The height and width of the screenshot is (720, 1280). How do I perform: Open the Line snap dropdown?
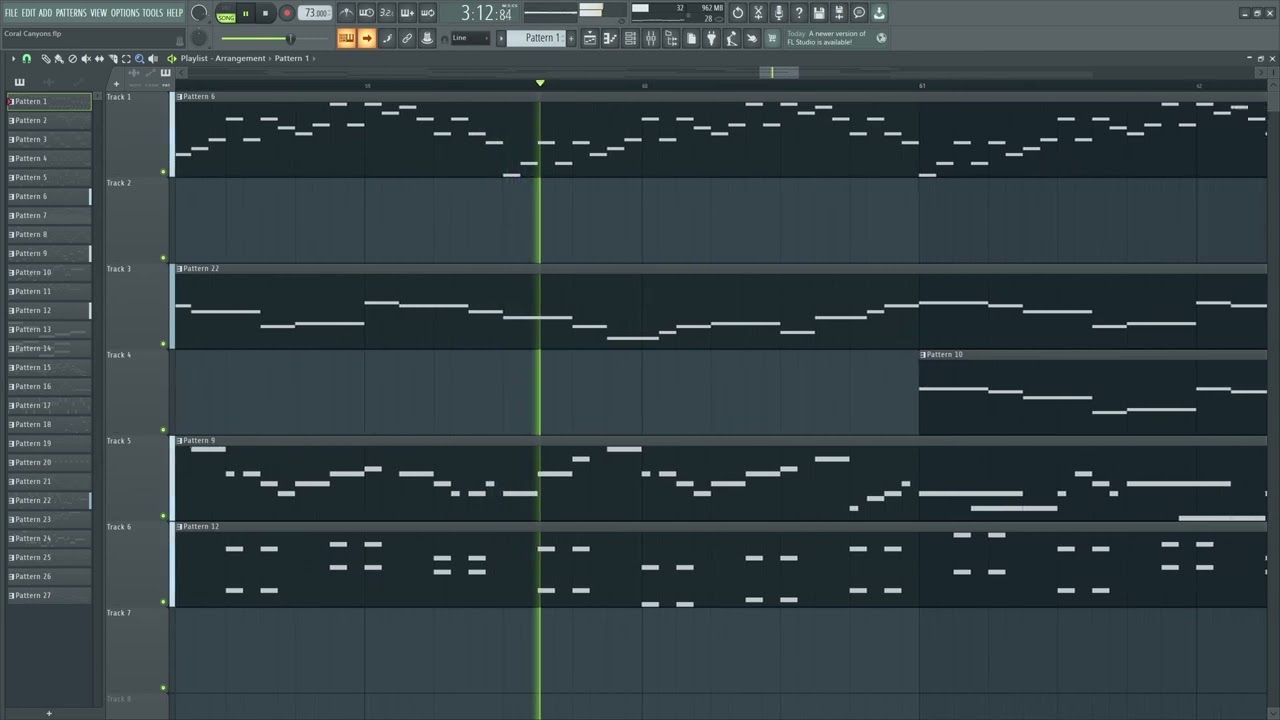470,38
